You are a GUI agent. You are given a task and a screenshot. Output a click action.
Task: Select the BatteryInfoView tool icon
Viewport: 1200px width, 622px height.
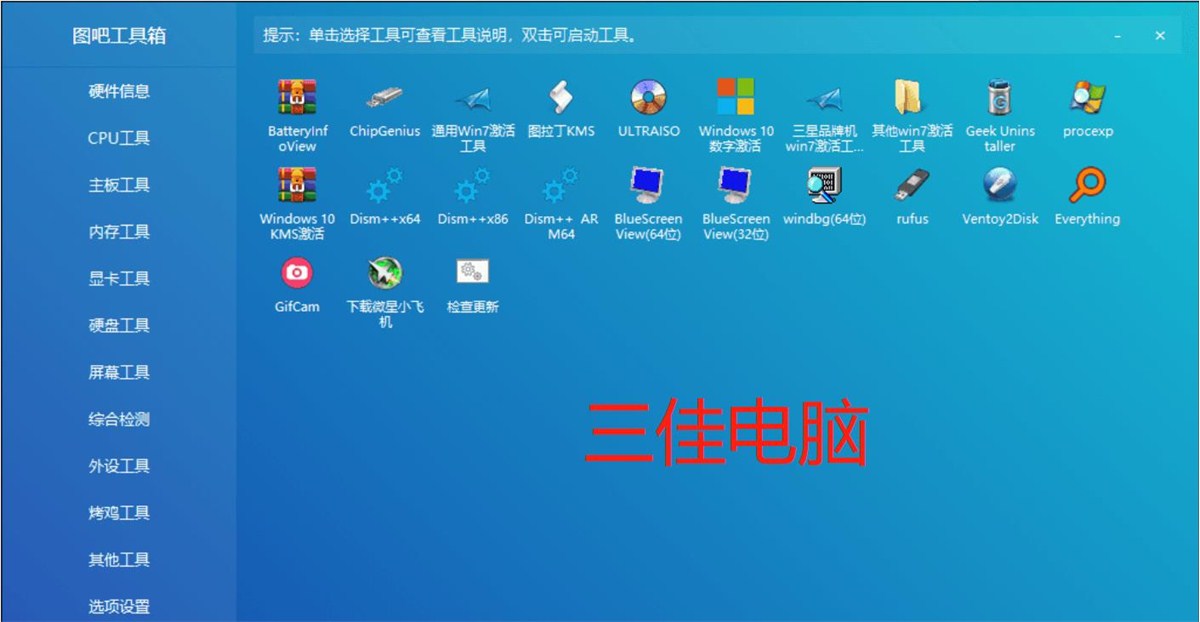click(x=297, y=97)
